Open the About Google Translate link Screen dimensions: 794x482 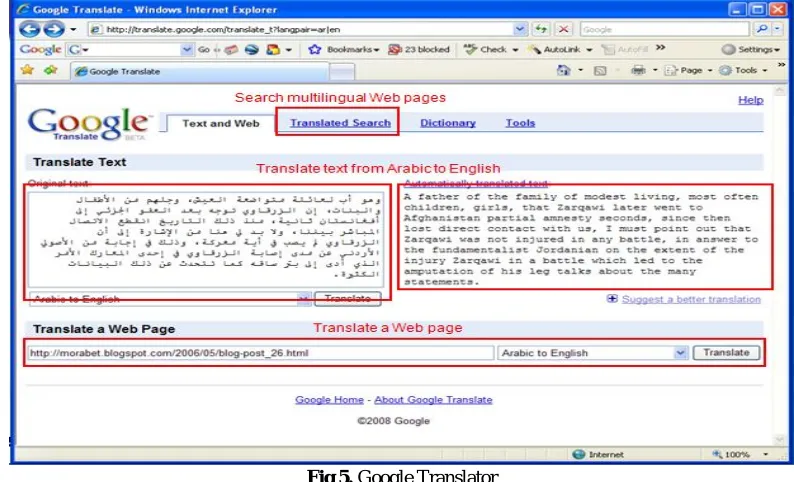[x=433, y=400]
